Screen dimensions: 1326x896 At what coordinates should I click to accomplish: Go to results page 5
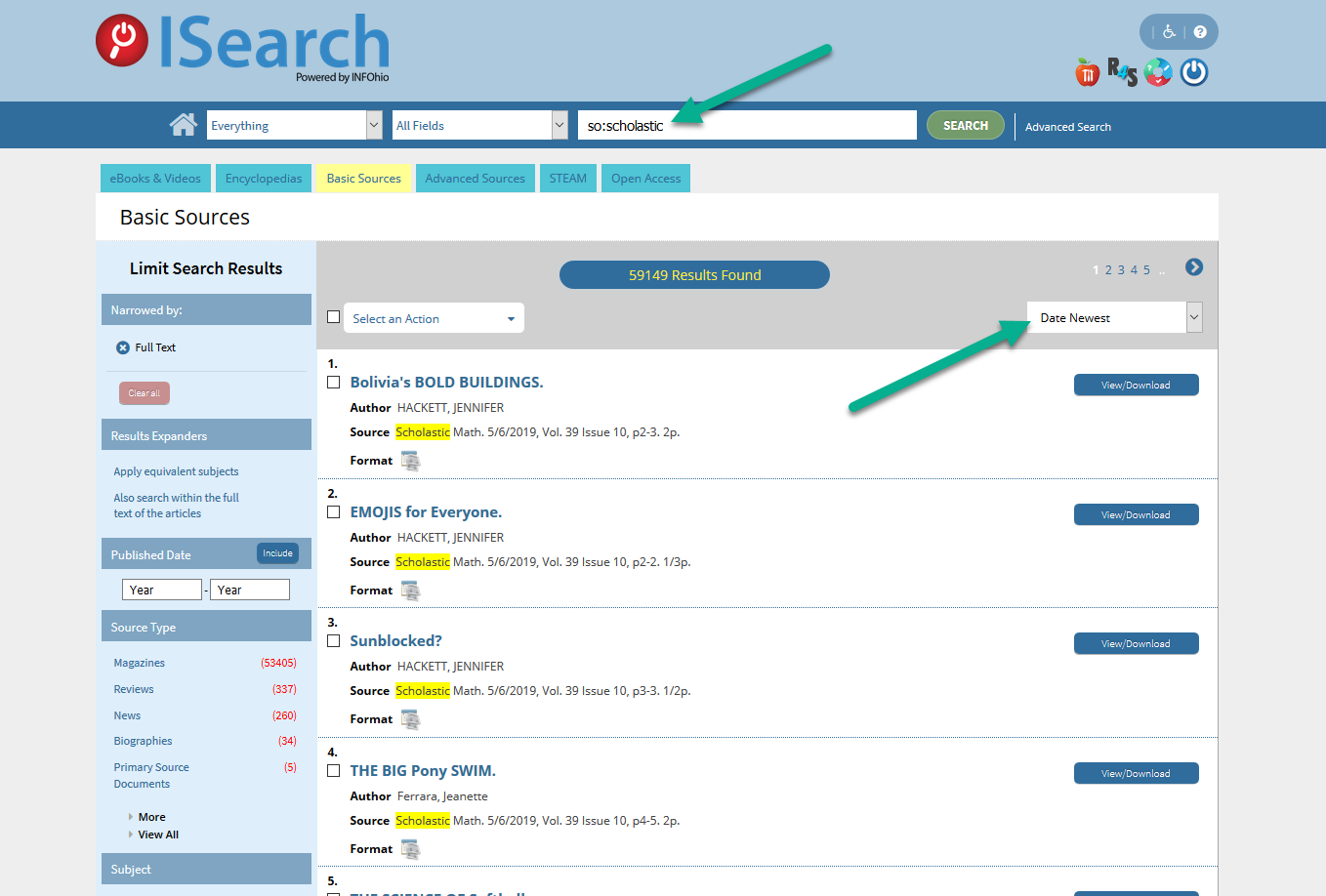1146,270
